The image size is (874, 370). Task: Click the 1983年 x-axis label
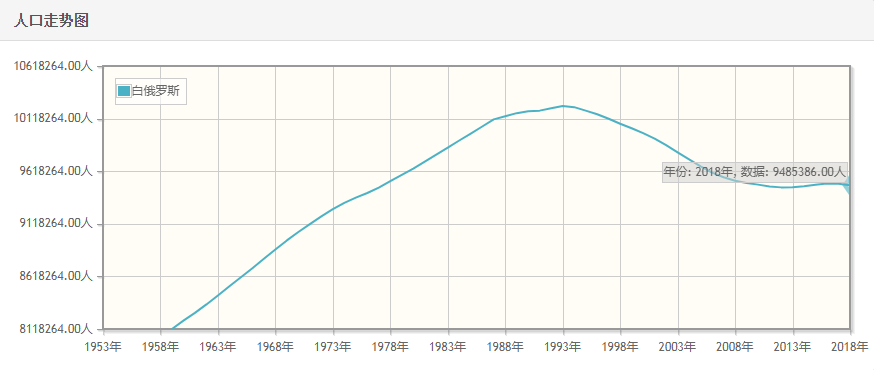click(448, 348)
